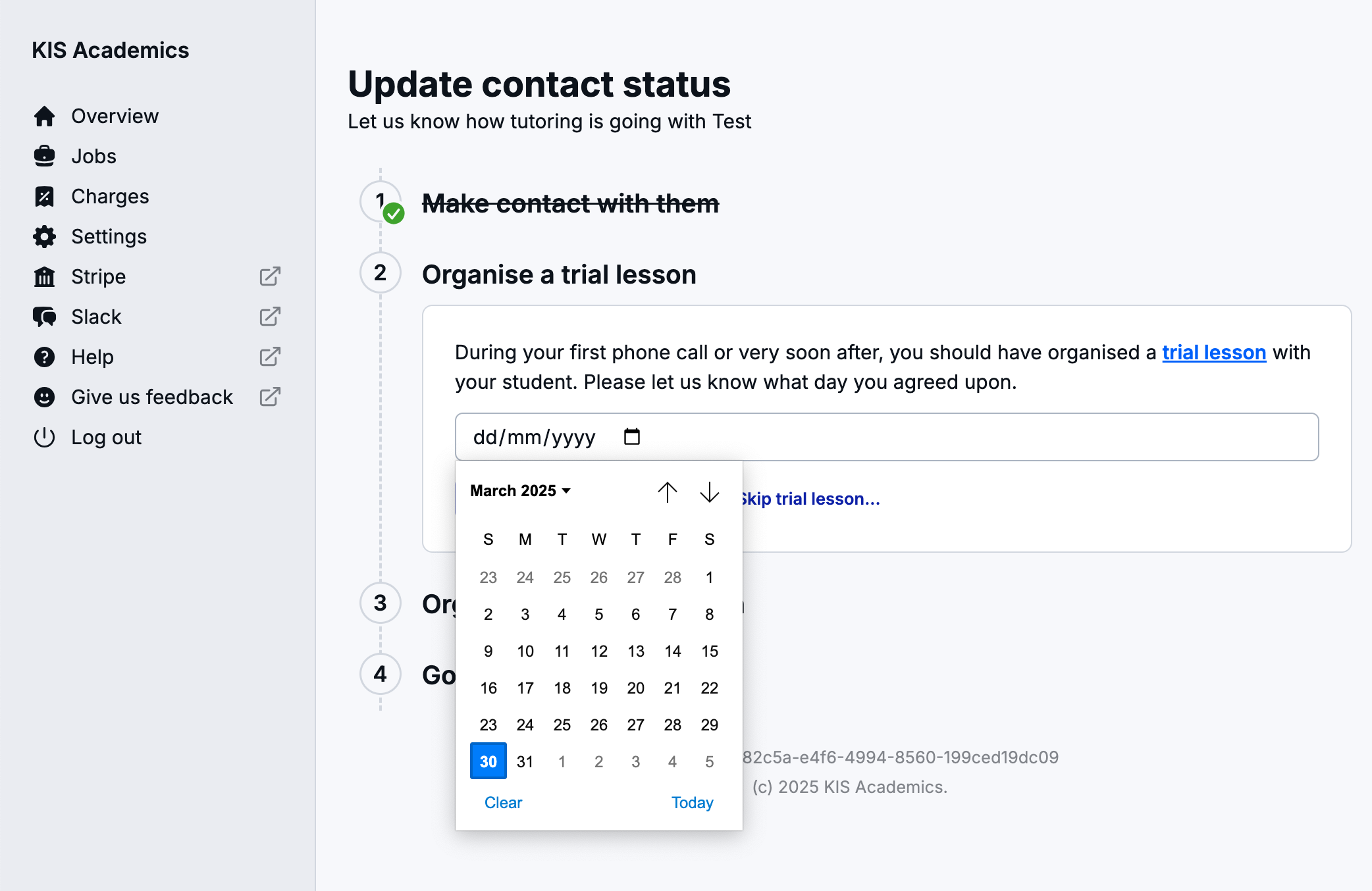Expand the March 2025 month dropdown

click(520, 491)
